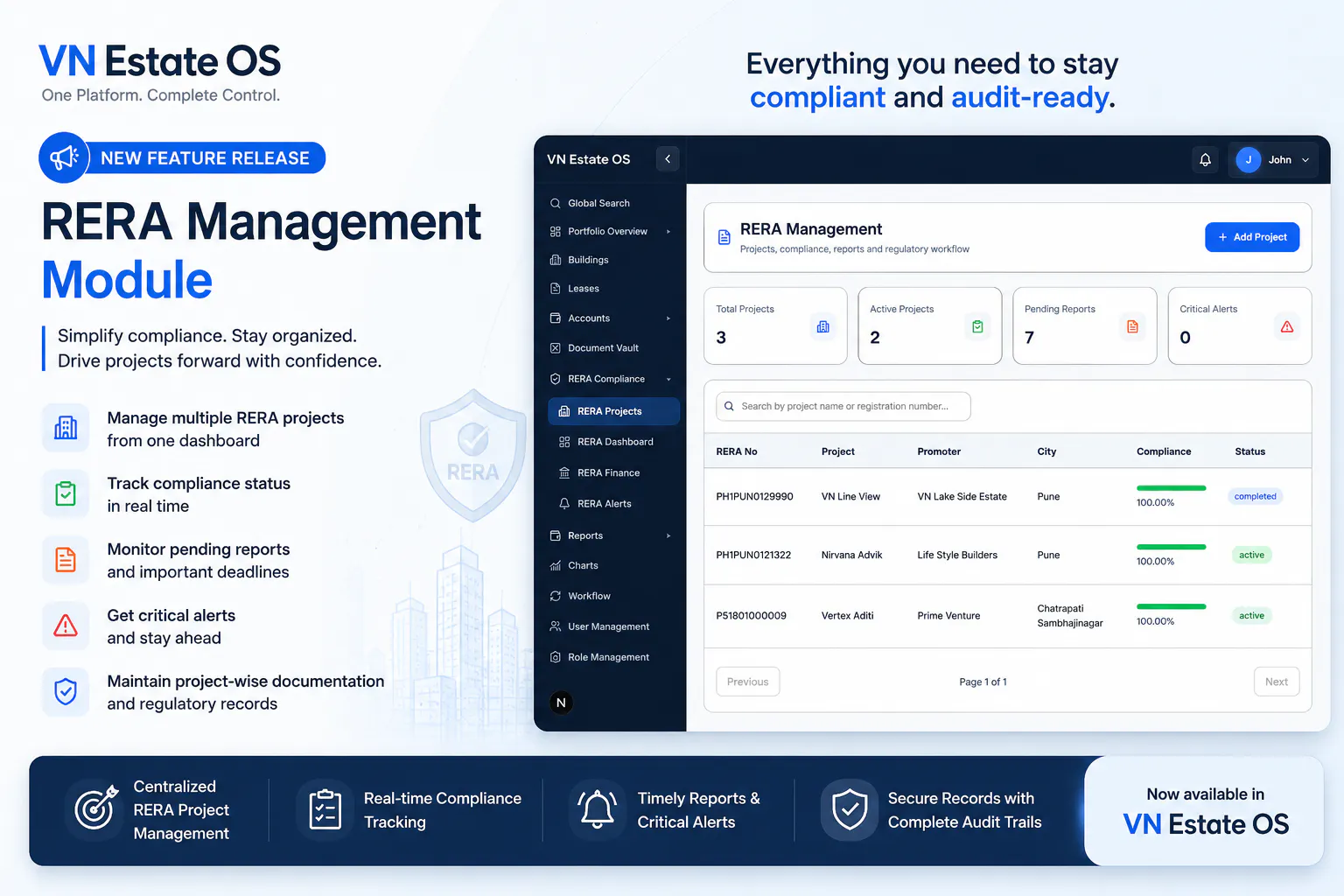The height and width of the screenshot is (896, 1344).
Task: Click the Add Project button
Action: pos(1252,237)
